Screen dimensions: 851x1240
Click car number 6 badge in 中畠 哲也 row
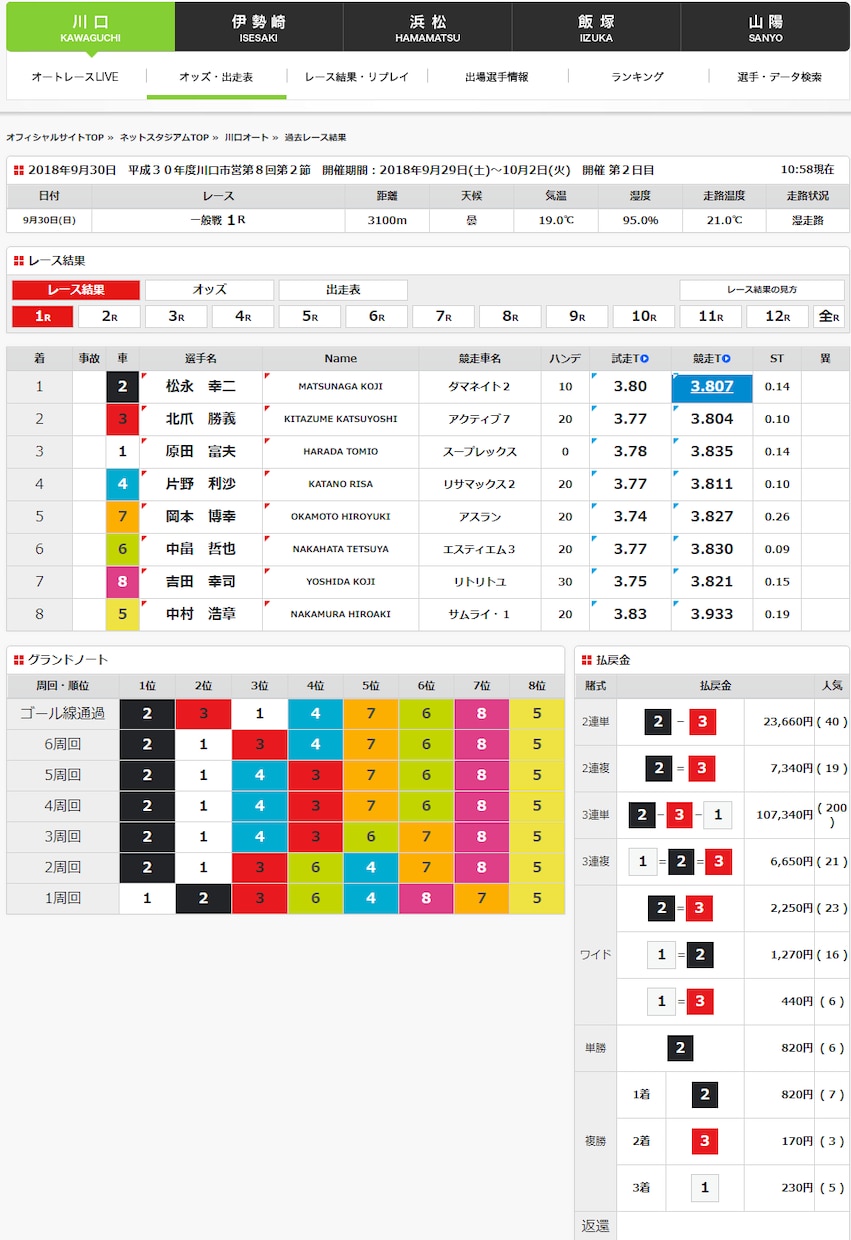pyautogui.click(x=122, y=549)
